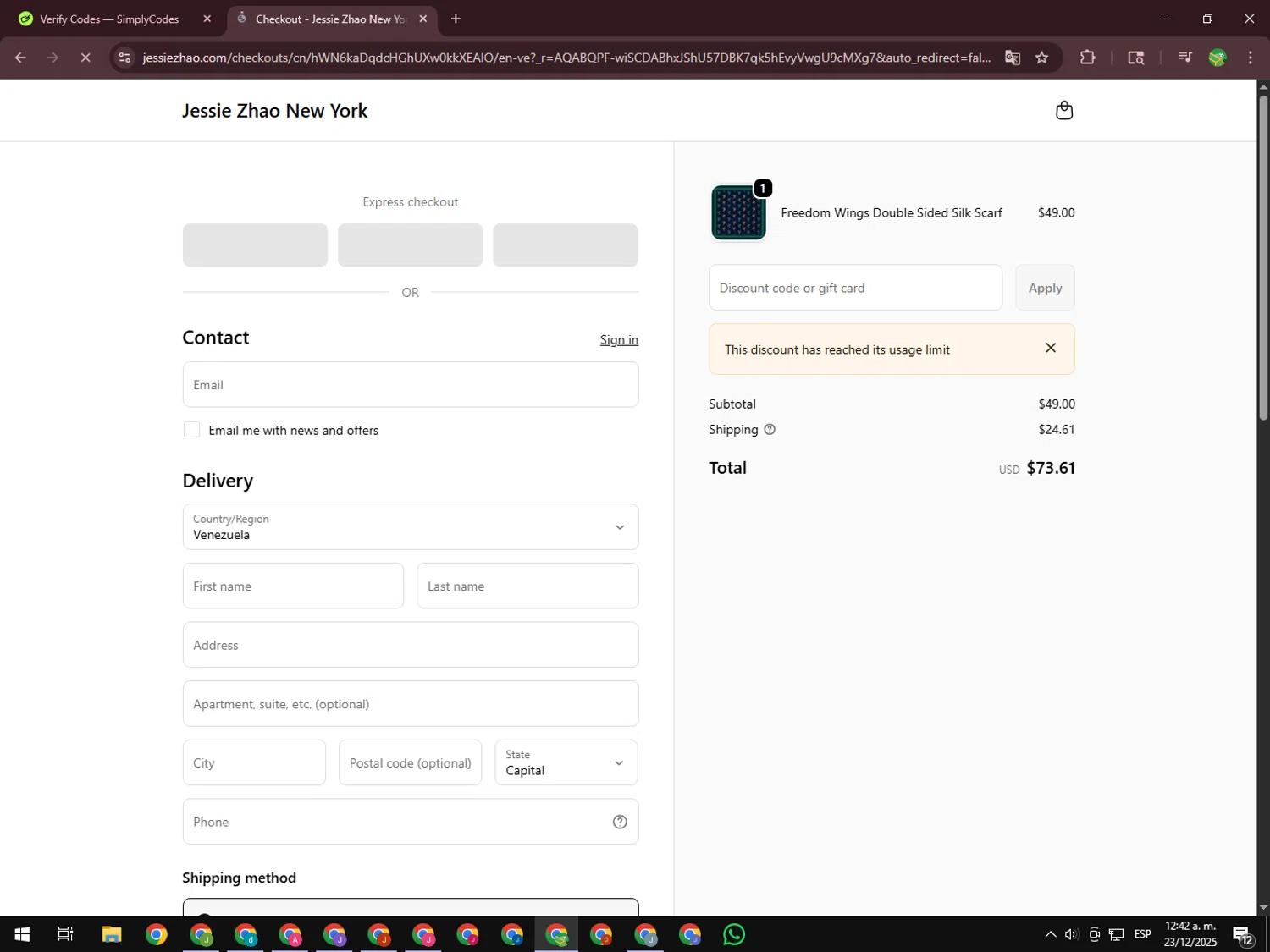Image resolution: width=1270 pixels, height=952 pixels.
Task: Open the translate page icon
Action: [x=1013, y=58]
